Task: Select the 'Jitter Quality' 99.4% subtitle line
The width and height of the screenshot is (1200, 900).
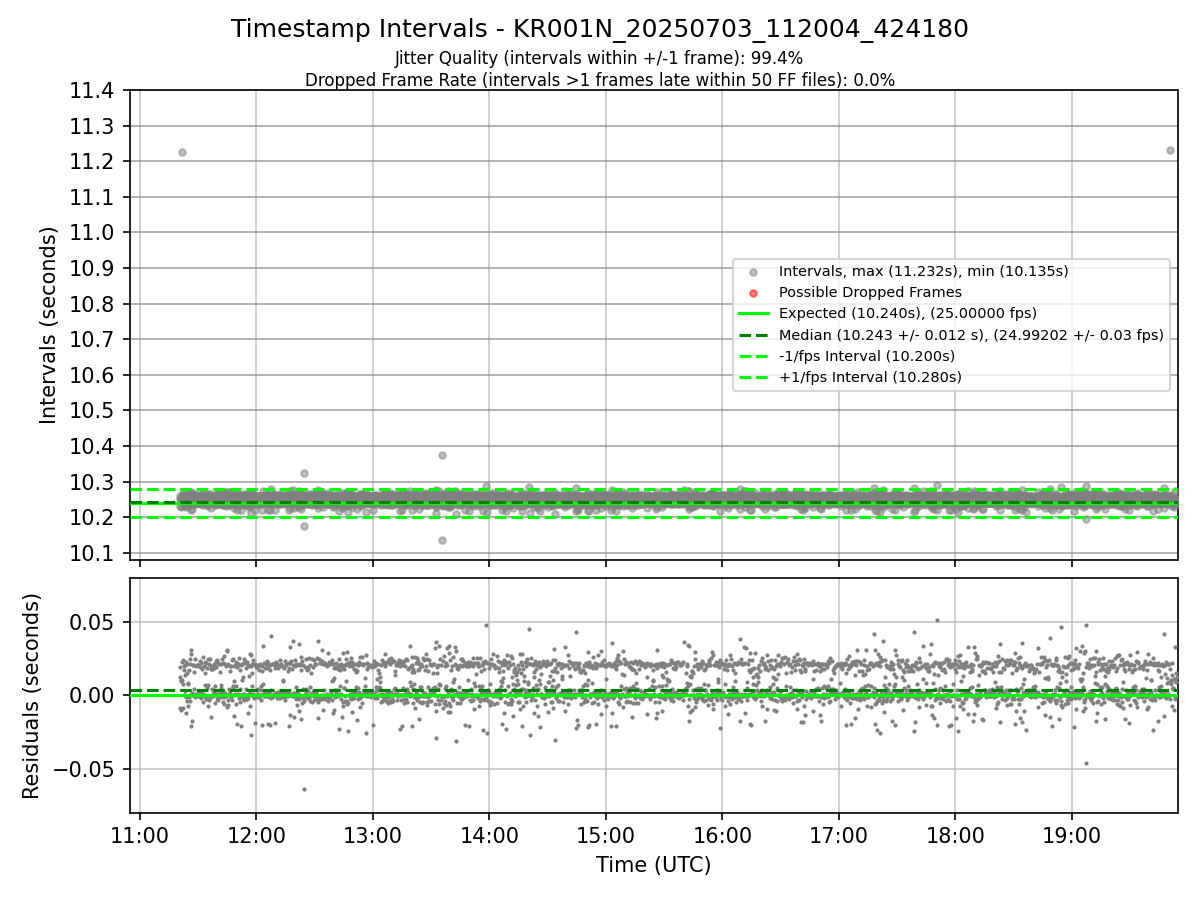Action: [599, 58]
